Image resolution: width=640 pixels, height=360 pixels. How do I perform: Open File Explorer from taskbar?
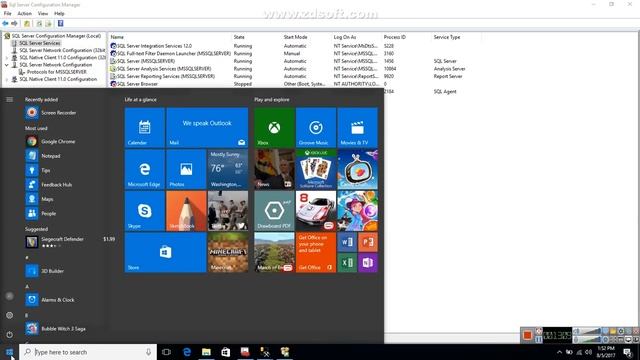point(206,352)
